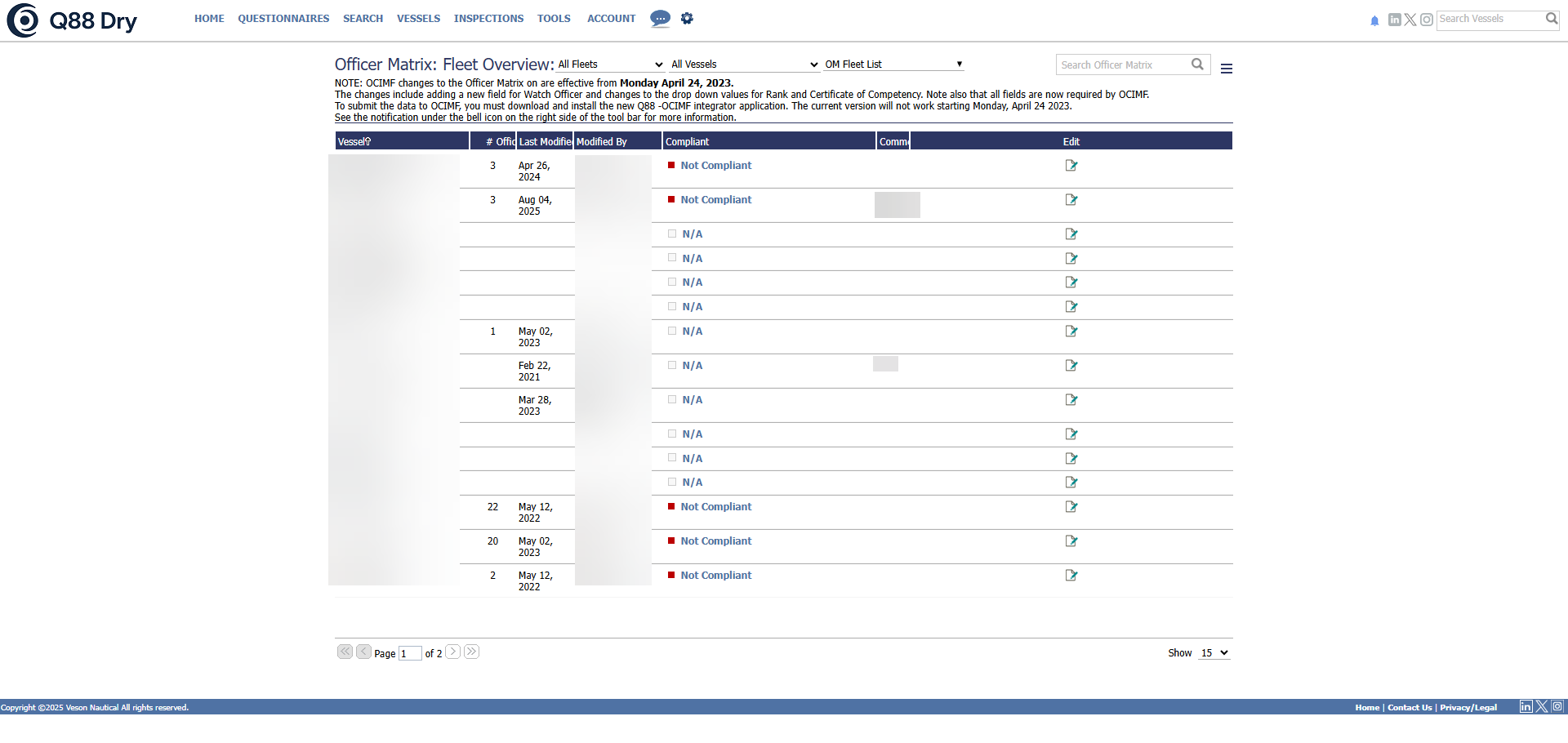Click edit icon for May 12, 2022 row with 22 officers

click(1071, 507)
